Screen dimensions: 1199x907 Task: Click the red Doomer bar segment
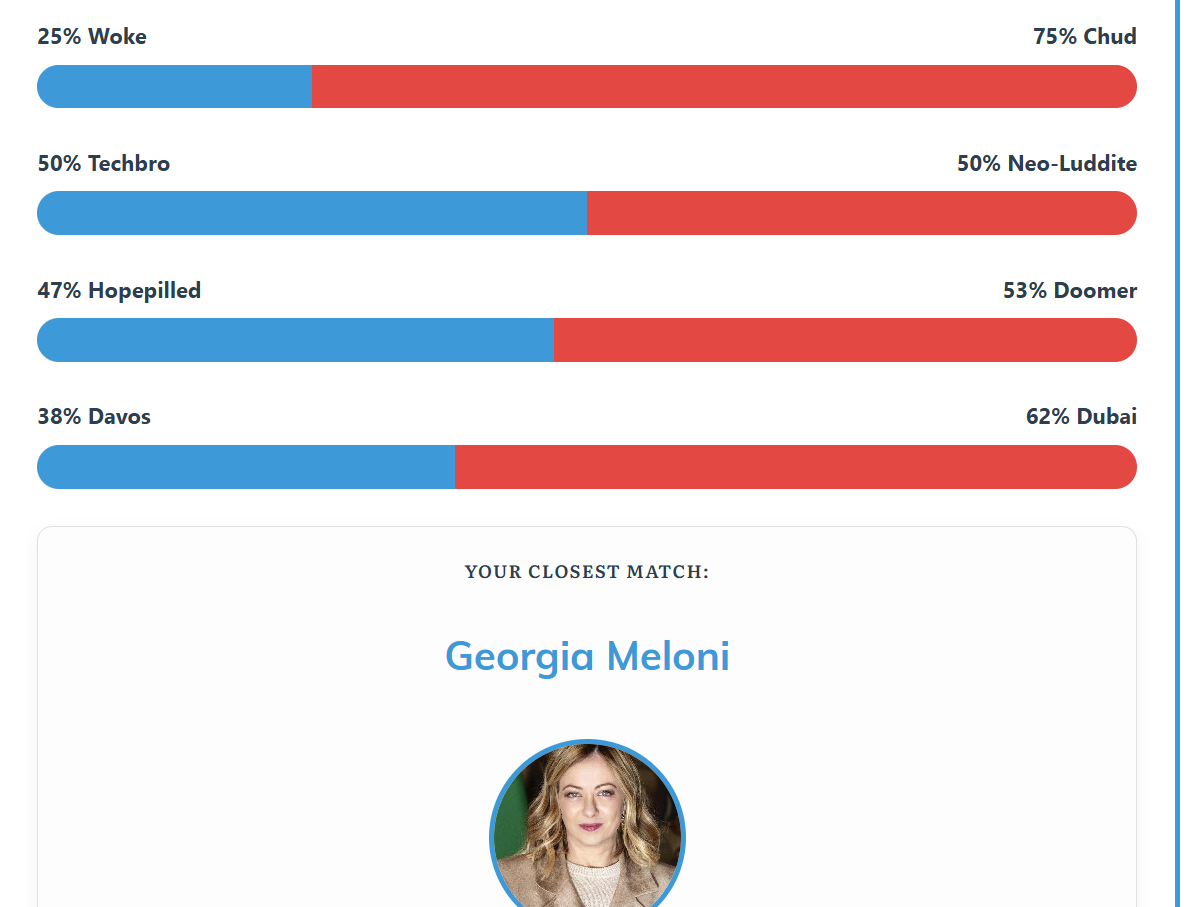click(845, 340)
